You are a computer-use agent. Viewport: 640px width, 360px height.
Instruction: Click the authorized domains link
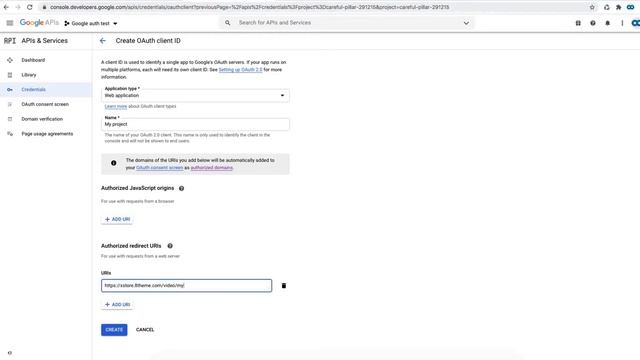(x=212, y=168)
